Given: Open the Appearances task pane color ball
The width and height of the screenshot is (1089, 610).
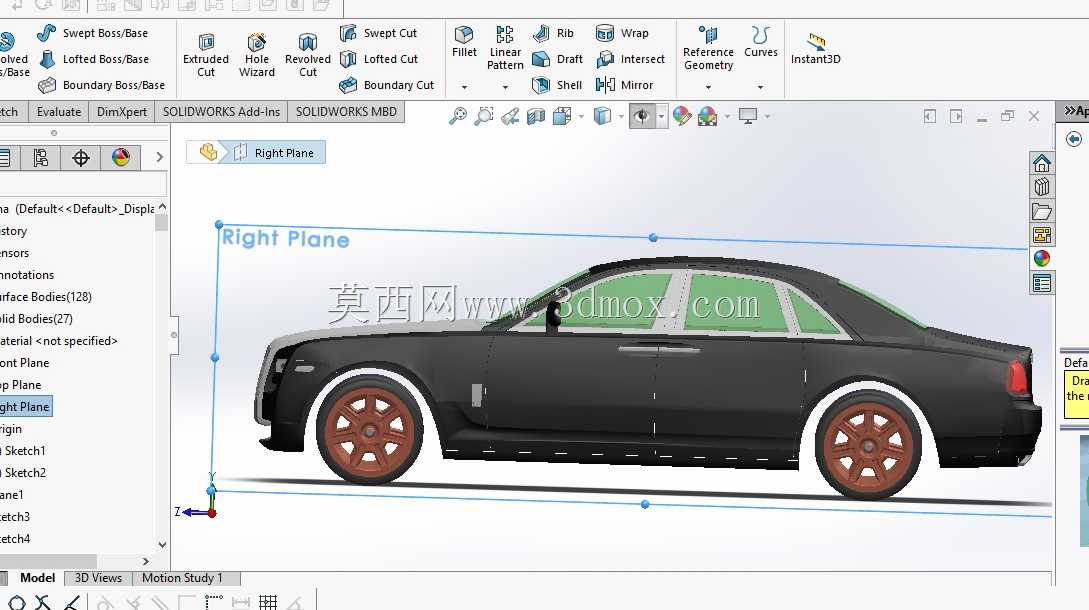Looking at the screenshot, I should [1041, 258].
